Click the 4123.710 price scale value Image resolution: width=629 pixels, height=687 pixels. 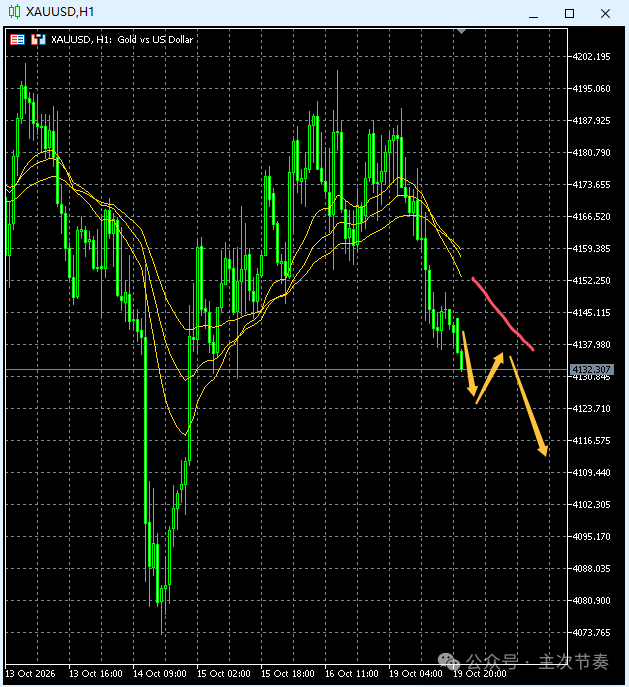[x=591, y=408]
